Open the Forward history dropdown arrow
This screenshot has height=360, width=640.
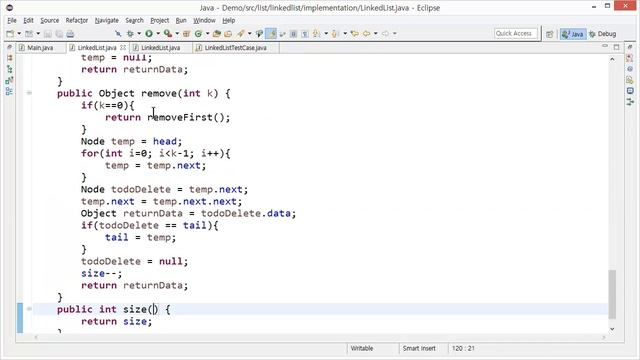(x=394, y=33)
